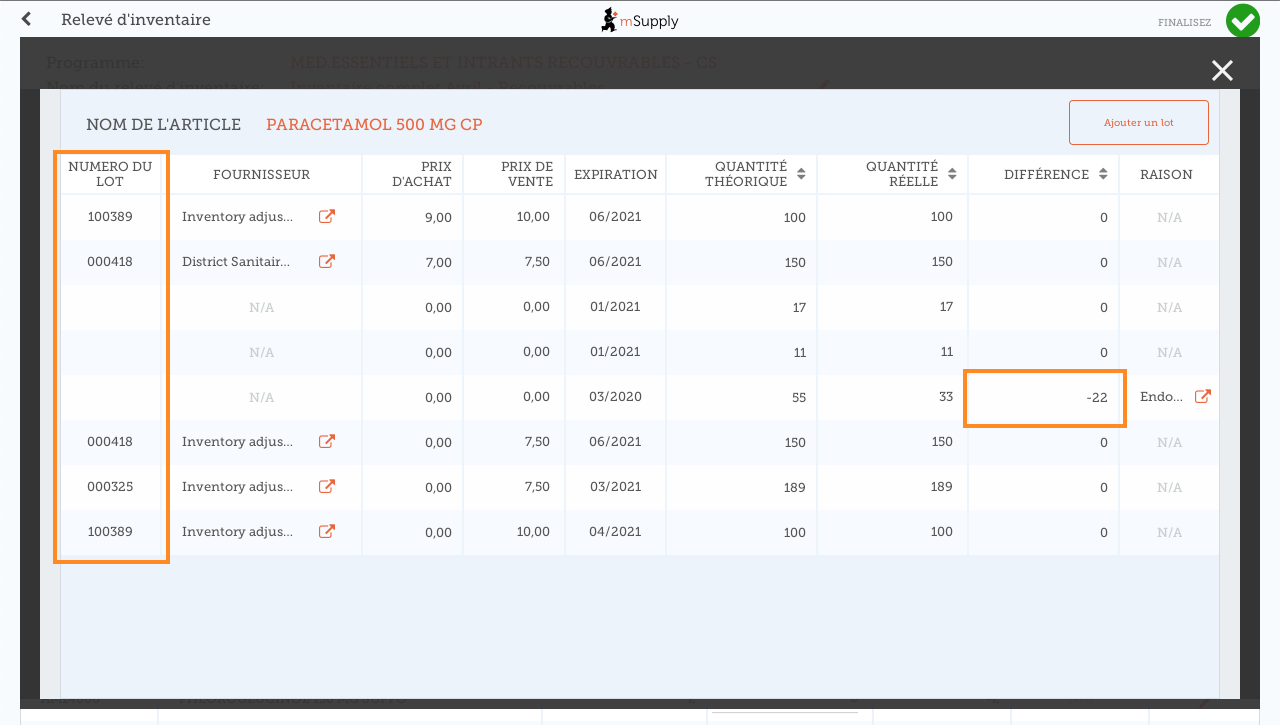Edit the real quantity cell showing 33
This screenshot has width=1280, height=725.
pos(892,397)
